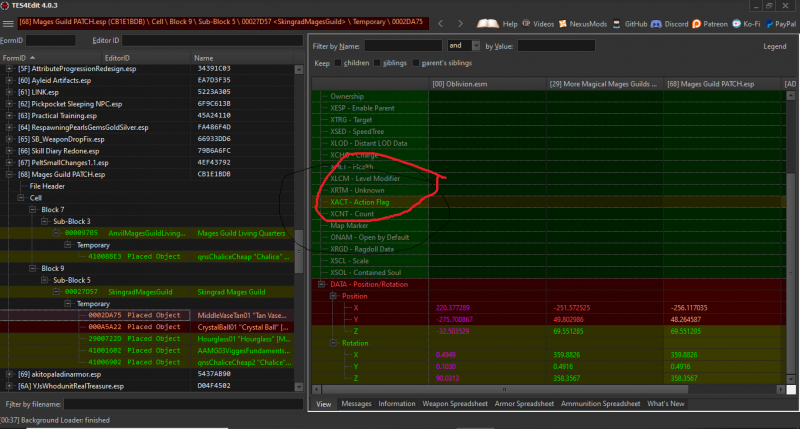Sort by EditorID column header
Screen dimensions: 800x429
pyautogui.click(x=146, y=58)
